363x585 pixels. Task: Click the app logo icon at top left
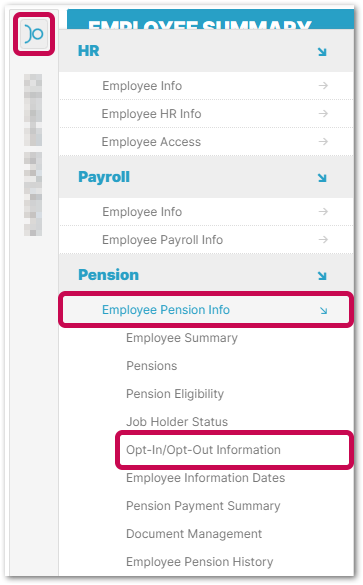(x=34, y=34)
